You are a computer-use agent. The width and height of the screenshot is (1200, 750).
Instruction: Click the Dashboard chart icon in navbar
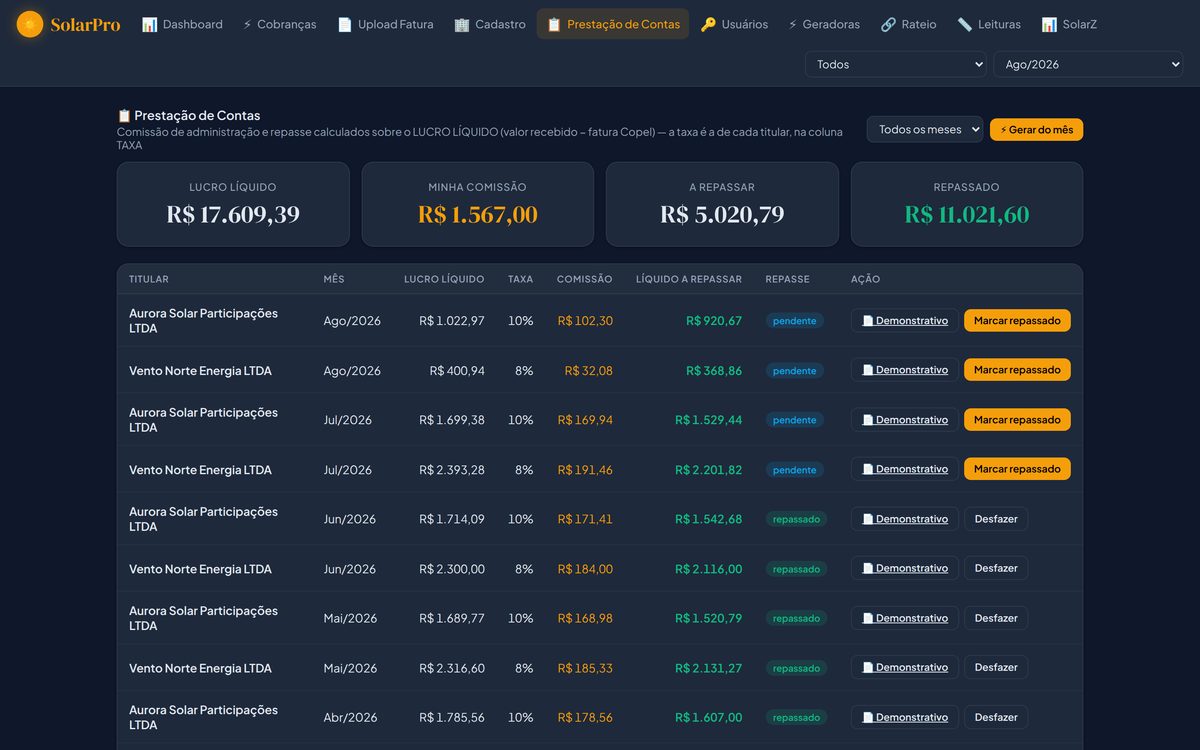(150, 24)
